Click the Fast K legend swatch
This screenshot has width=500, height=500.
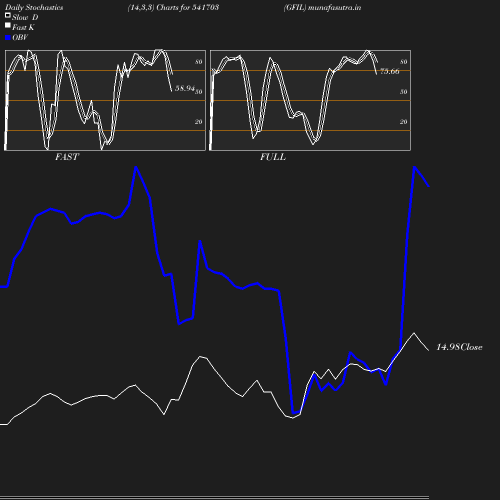coord(8,25)
